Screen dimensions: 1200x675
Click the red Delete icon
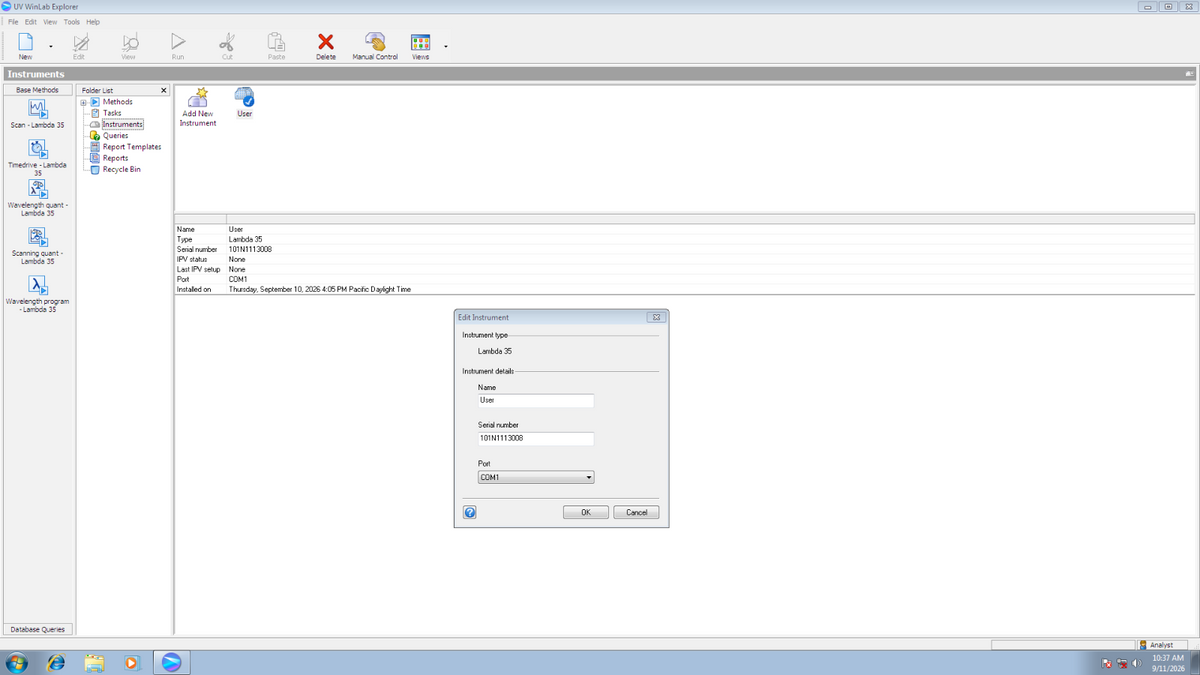326,42
